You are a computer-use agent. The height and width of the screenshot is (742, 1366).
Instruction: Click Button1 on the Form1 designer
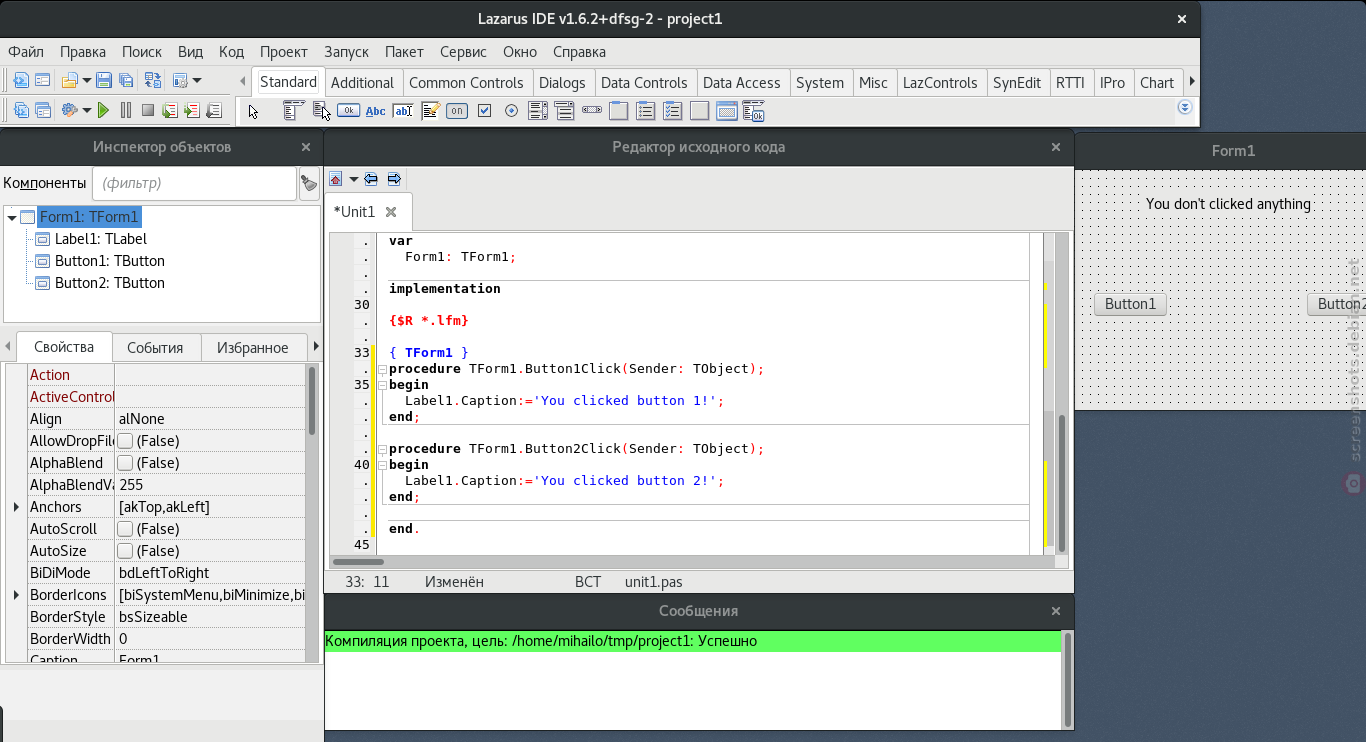1130,305
